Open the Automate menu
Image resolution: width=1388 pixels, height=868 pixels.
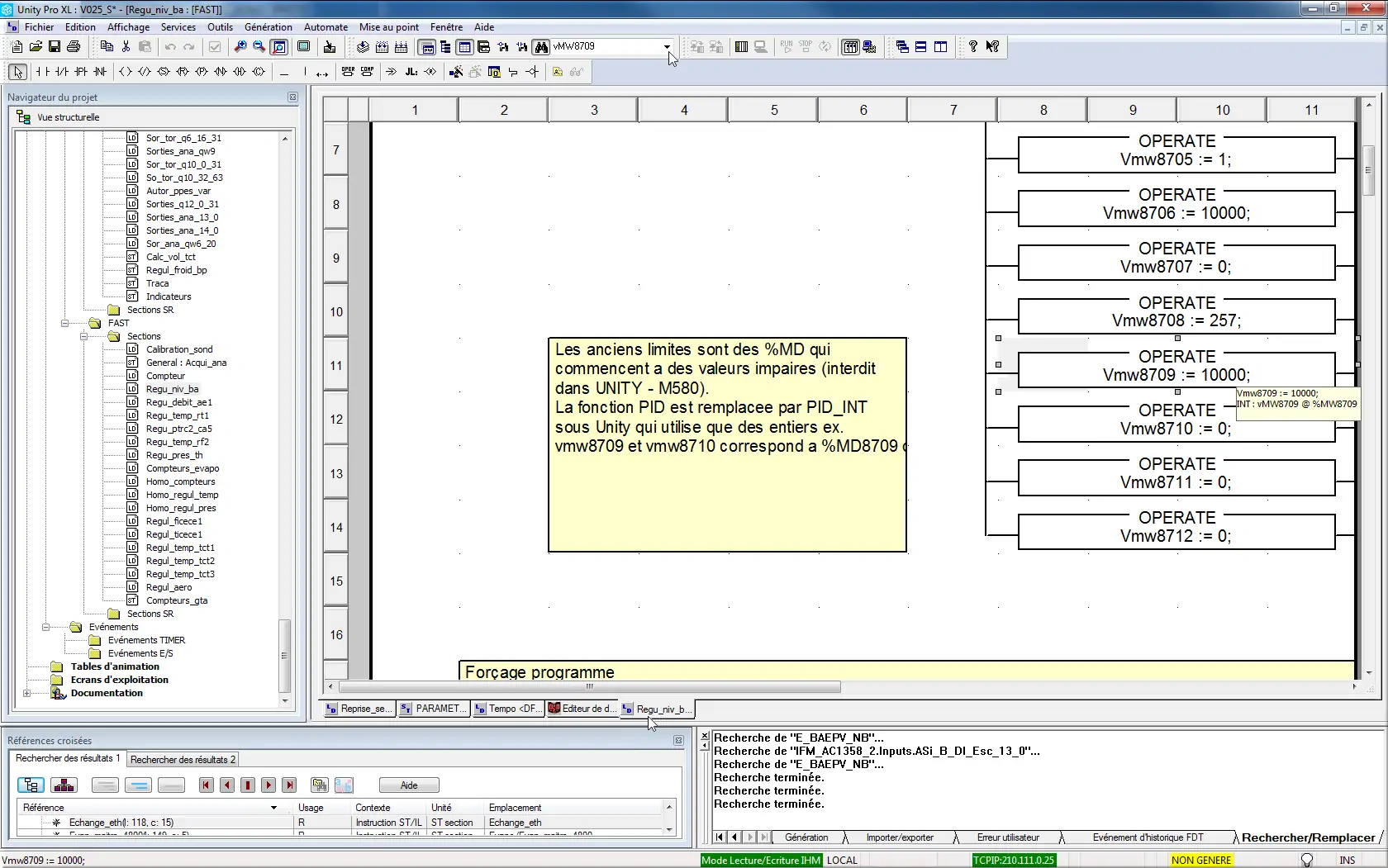[326, 27]
